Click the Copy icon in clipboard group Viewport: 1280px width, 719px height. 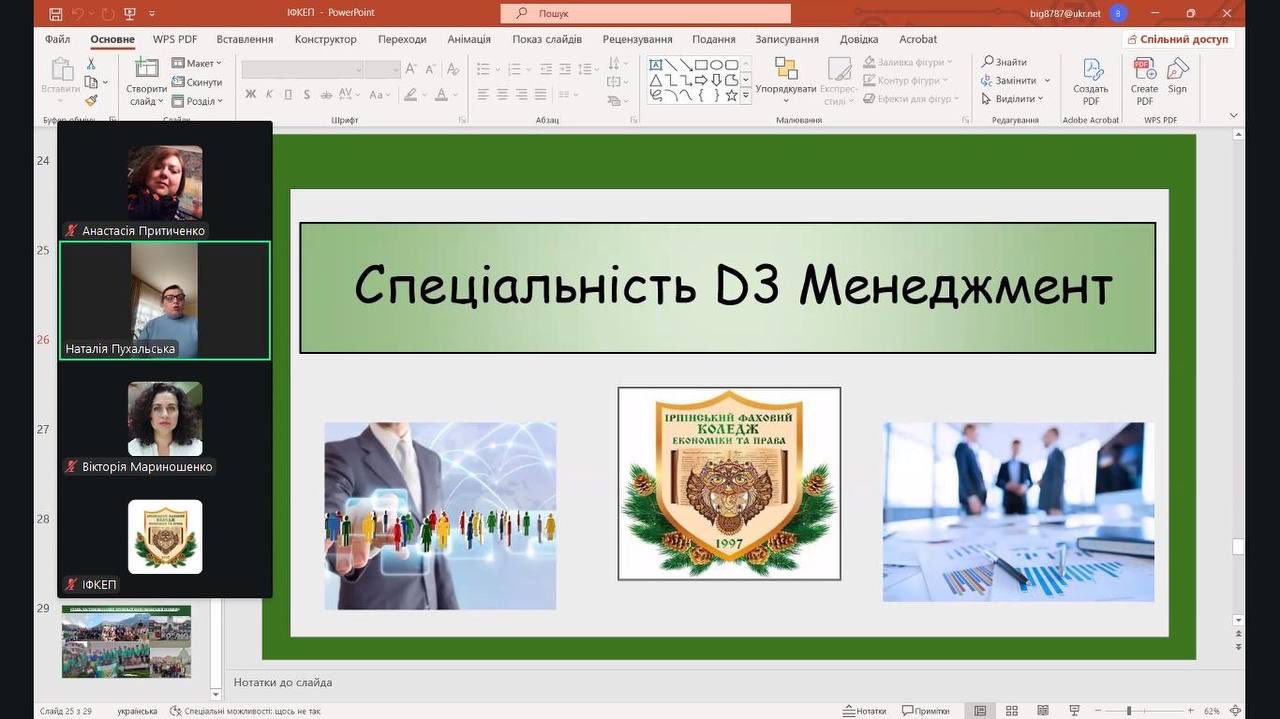[x=91, y=82]
